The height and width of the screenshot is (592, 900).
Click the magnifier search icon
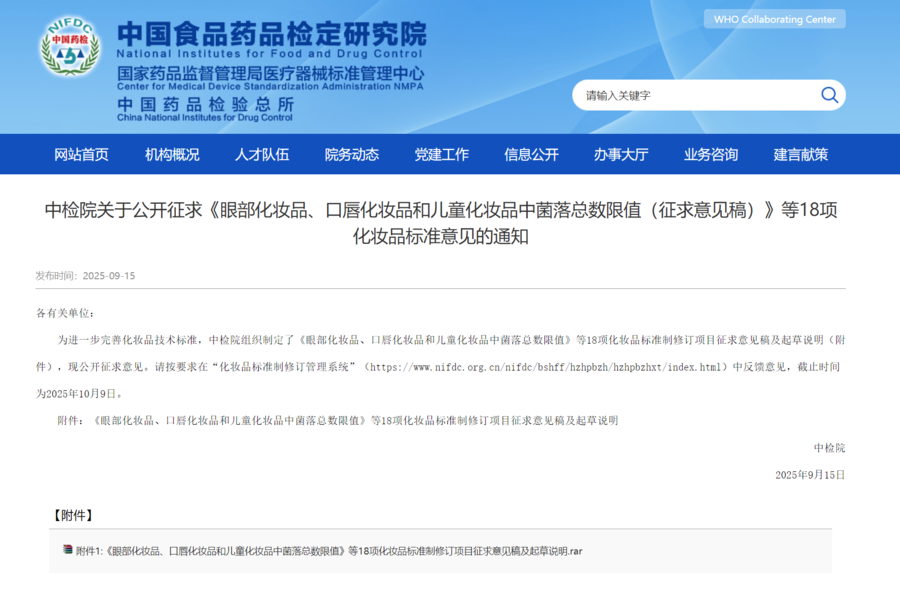point(829,95)
